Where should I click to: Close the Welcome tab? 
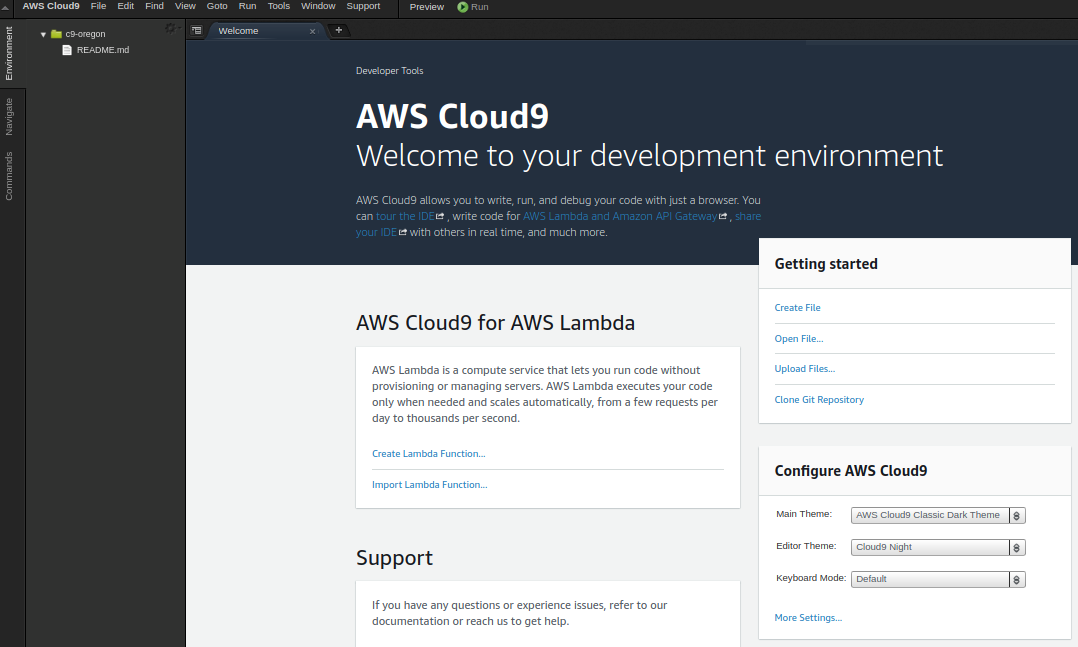tap(312, 31)
